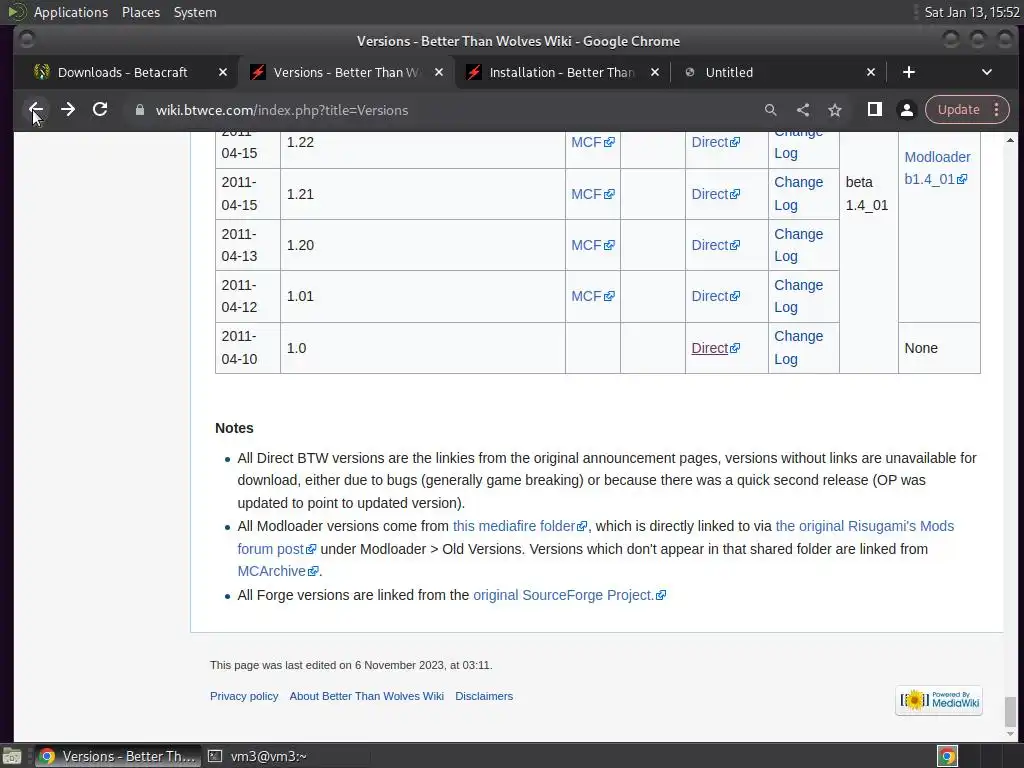The image size is (1024, 768).
Task: Click the scrollbar down arrow
Action: tap(1010, 734)
